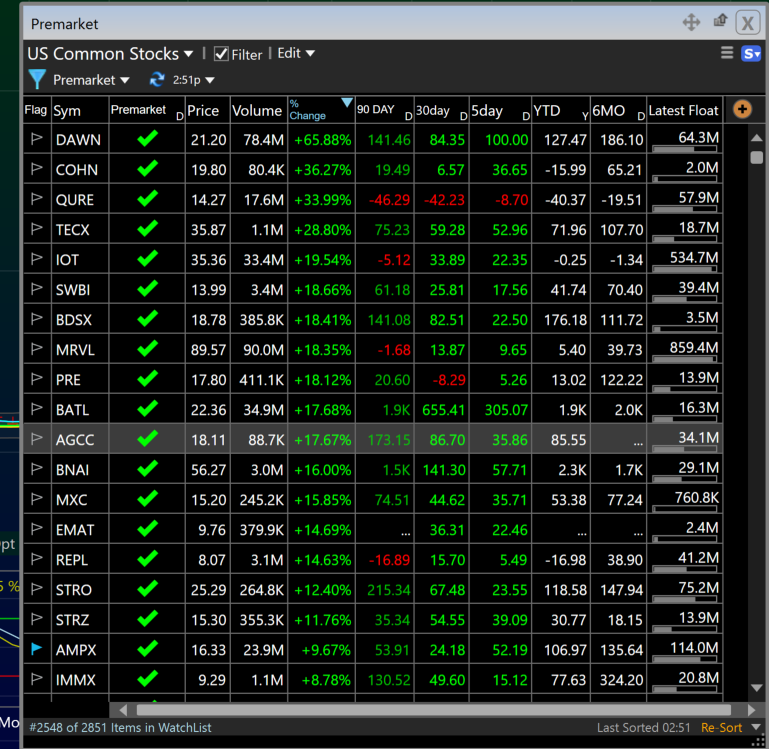Sort by the YTD column header

click(561, 110)
